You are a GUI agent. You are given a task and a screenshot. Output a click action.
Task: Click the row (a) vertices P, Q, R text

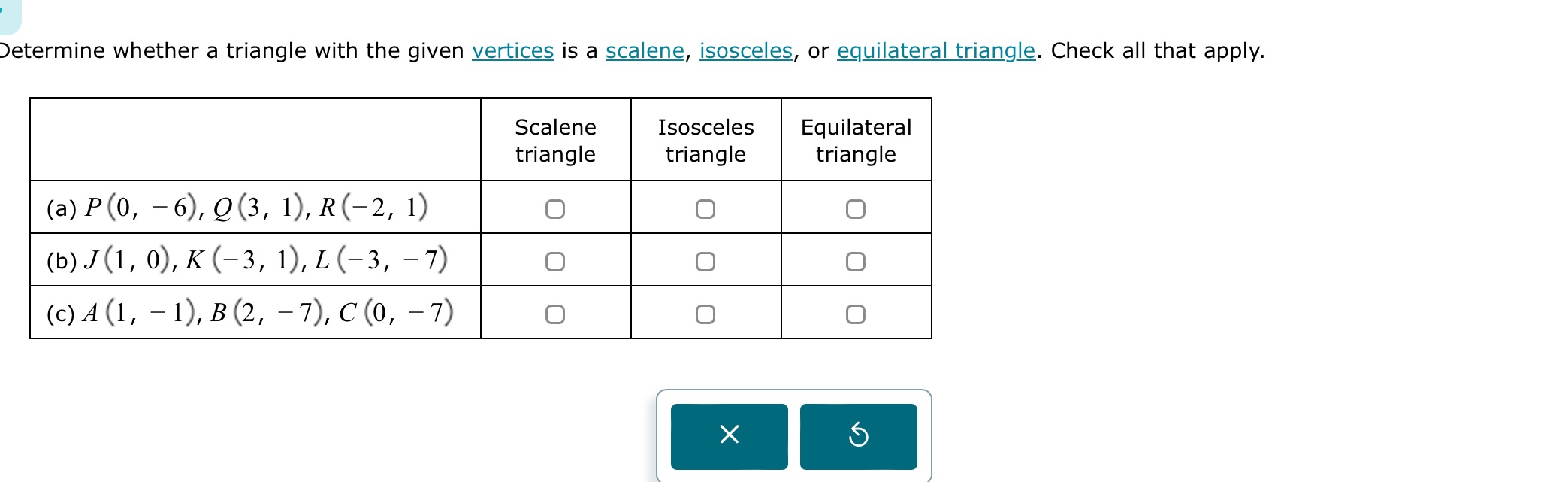[x=237, y=208]
